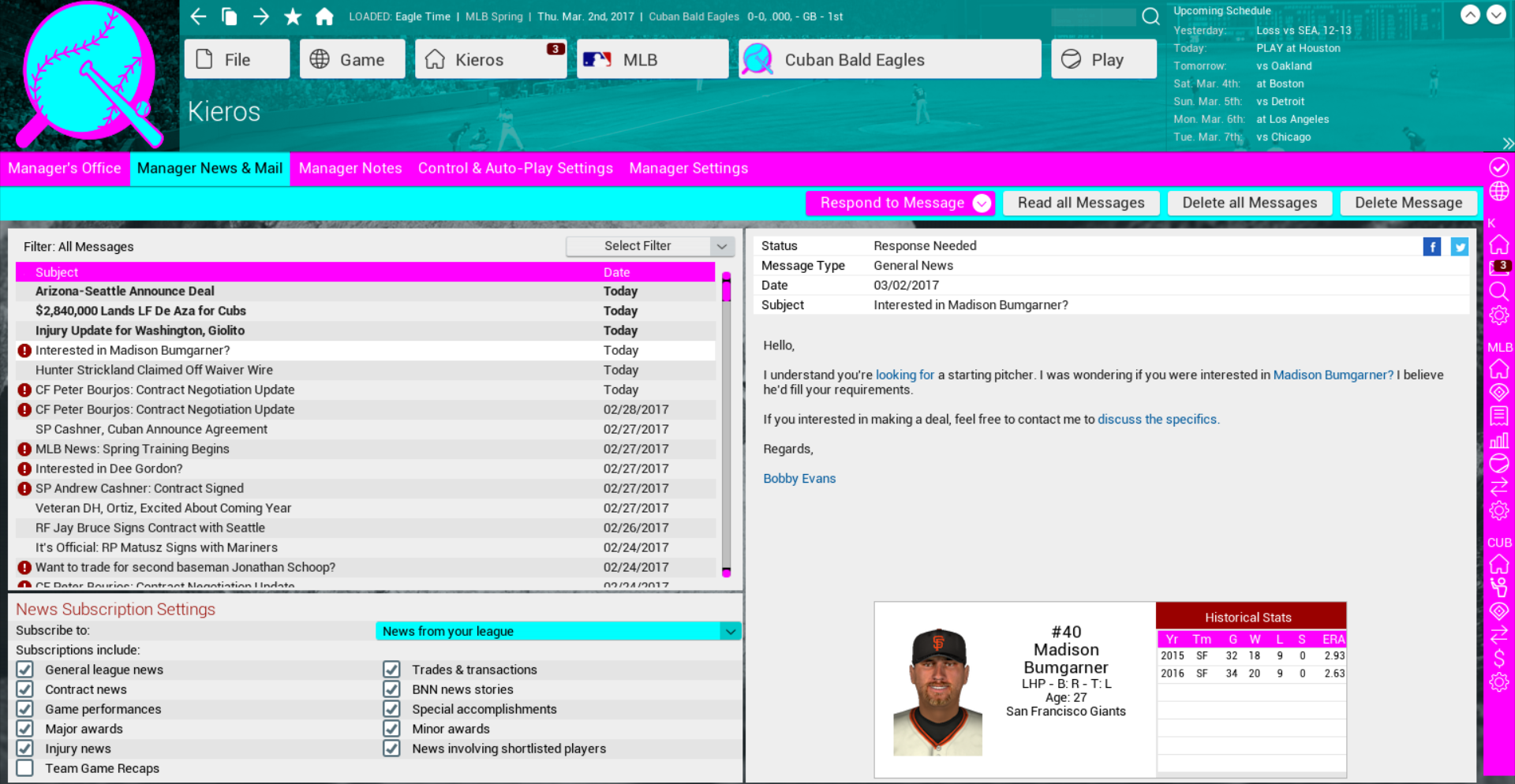This screenshot has height=784, width=1515.
Task: Uncheck Game performances subscription
Action: 25,709
